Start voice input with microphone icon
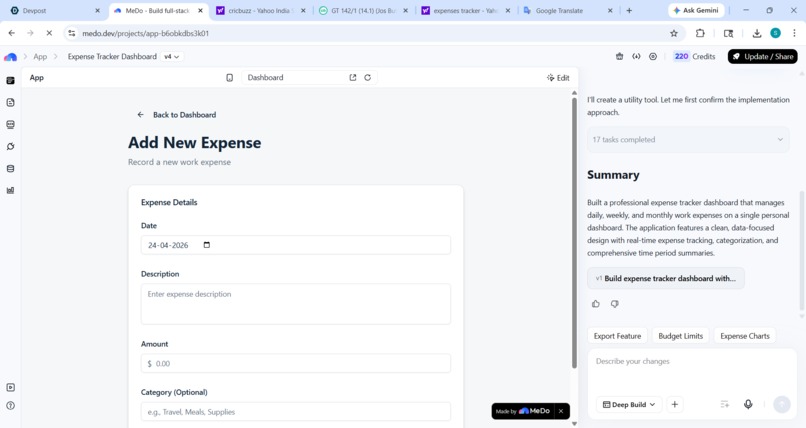806x428 pixels. point(748,404)
